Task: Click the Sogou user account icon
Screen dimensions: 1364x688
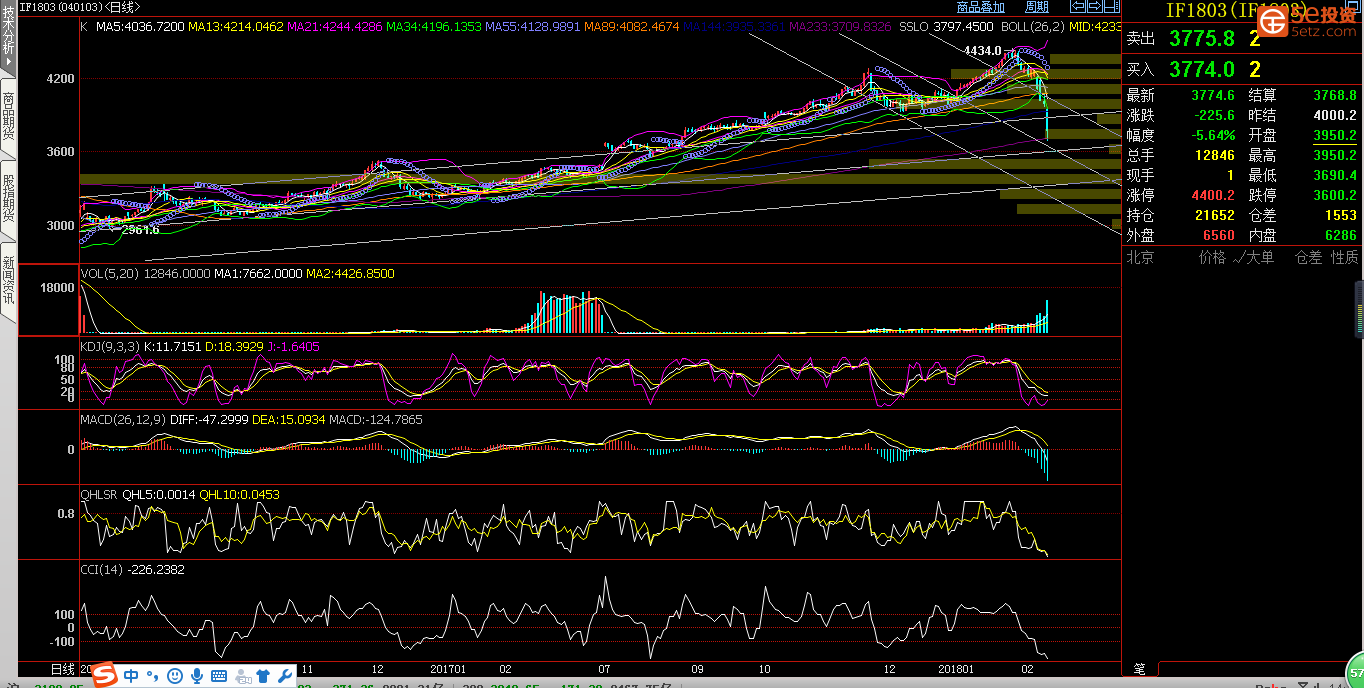Action: [x=242, y=677]
